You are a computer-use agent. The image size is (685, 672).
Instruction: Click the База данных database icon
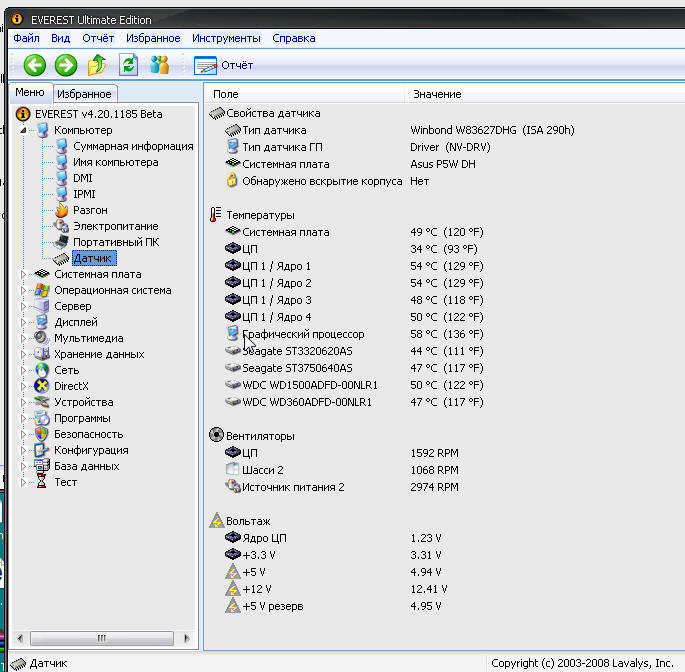(42, 466)
